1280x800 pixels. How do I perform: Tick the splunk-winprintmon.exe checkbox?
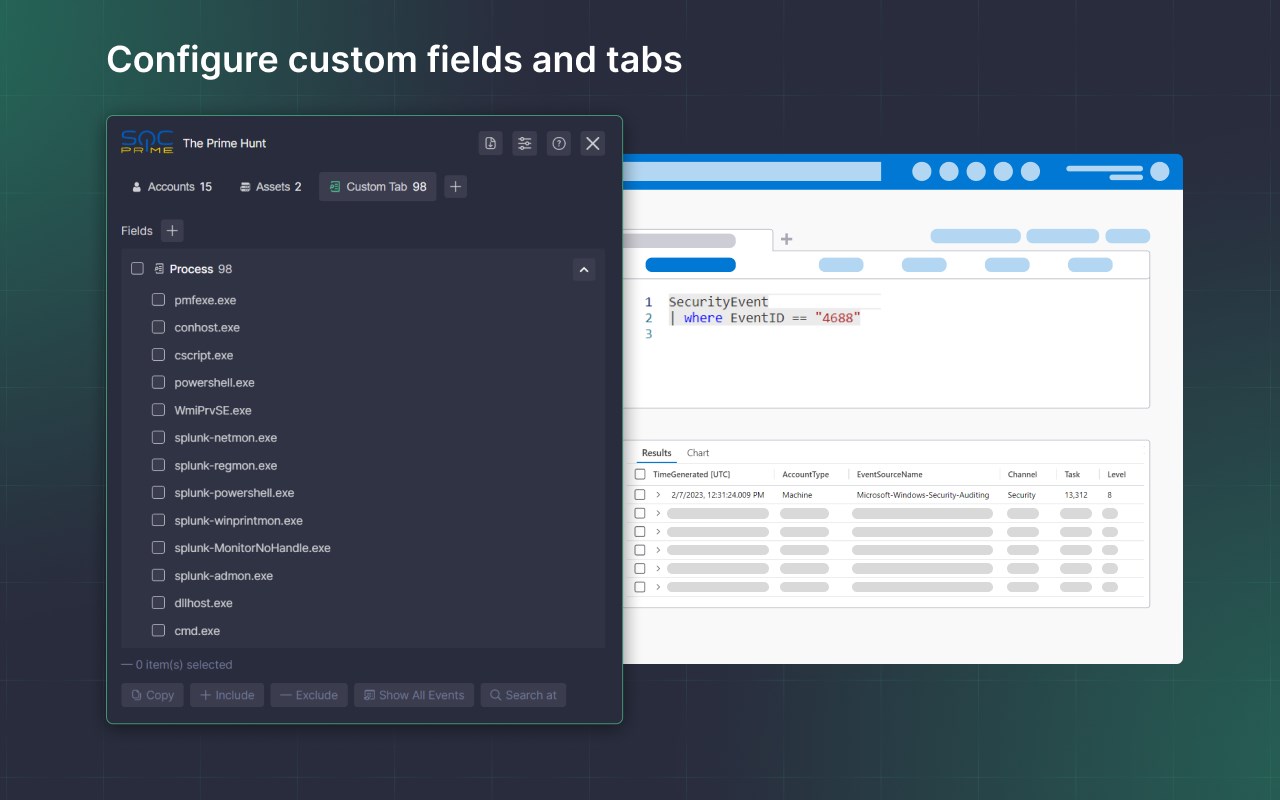pyautogui.click(x=158, y=520)
